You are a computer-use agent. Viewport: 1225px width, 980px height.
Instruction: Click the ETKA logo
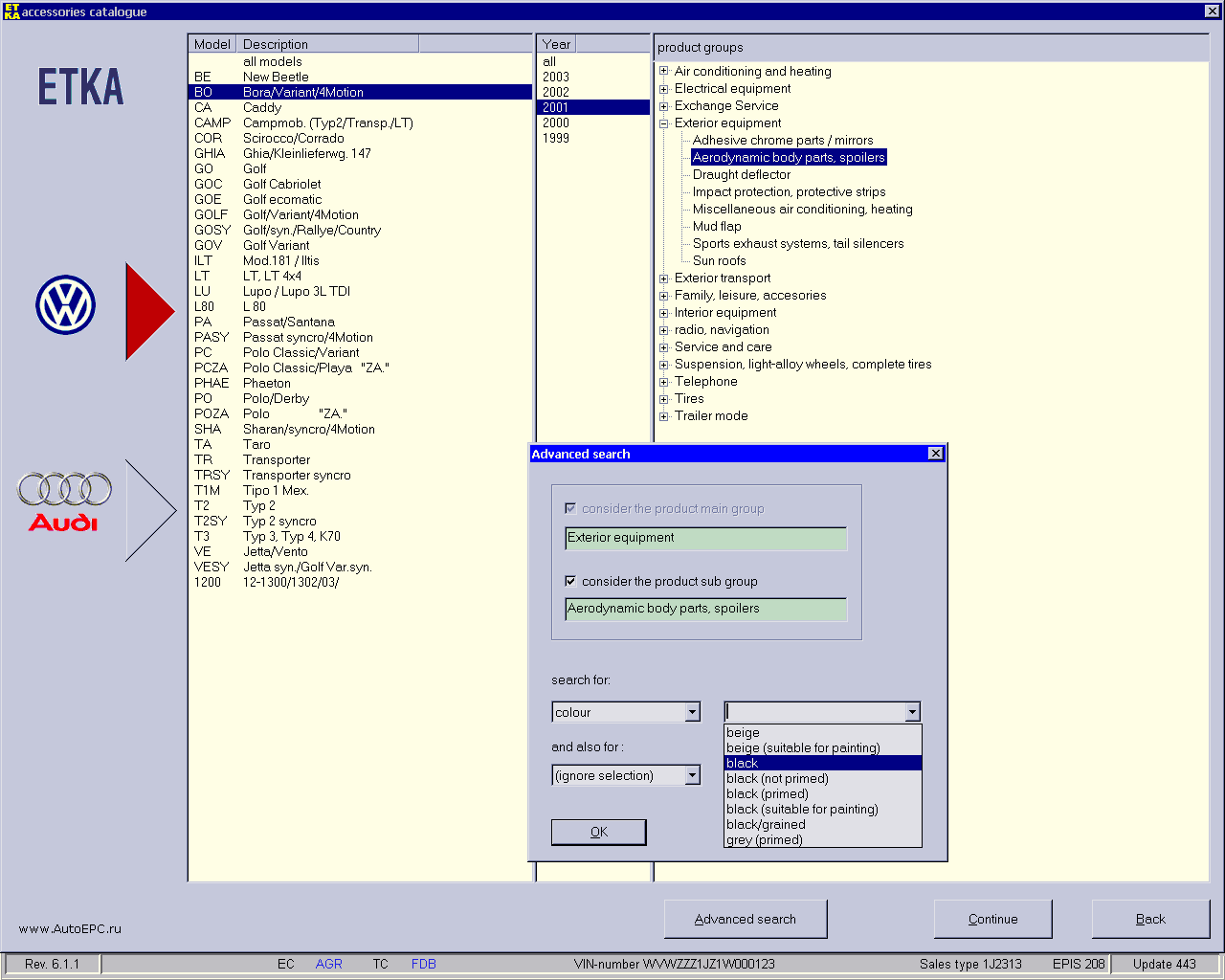pos(81,87)
